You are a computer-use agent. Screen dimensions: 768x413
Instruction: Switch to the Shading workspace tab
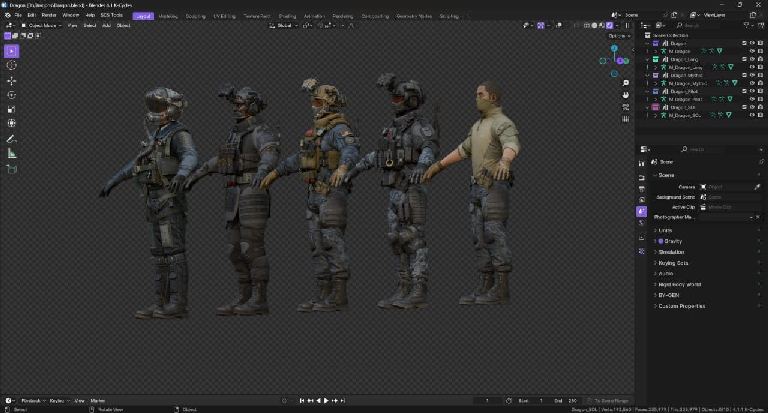pos(288,16)
